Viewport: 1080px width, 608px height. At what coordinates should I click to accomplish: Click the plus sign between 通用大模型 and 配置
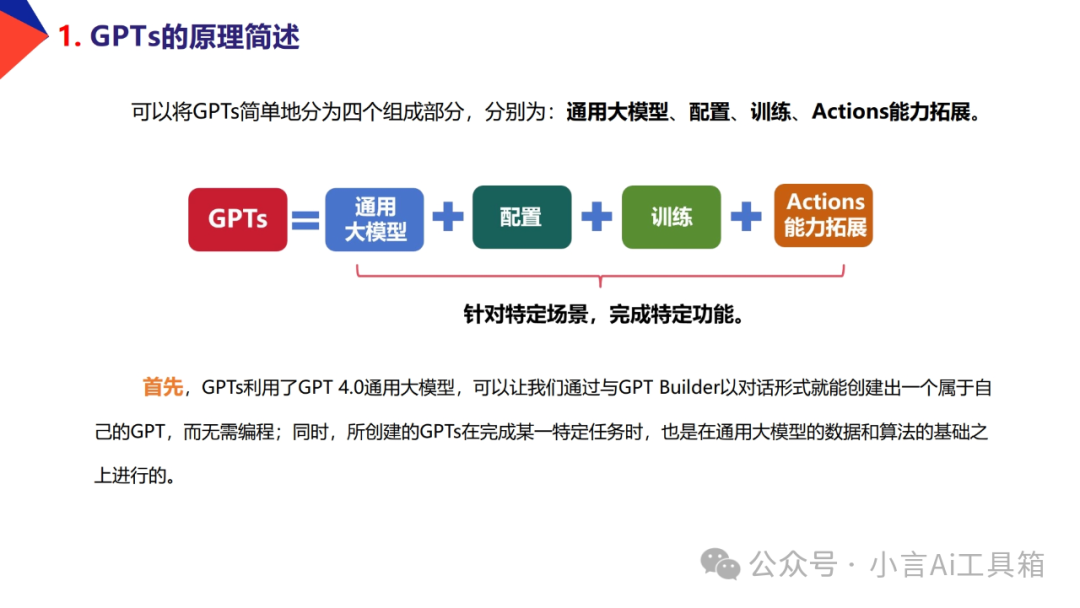pos(448,217)
